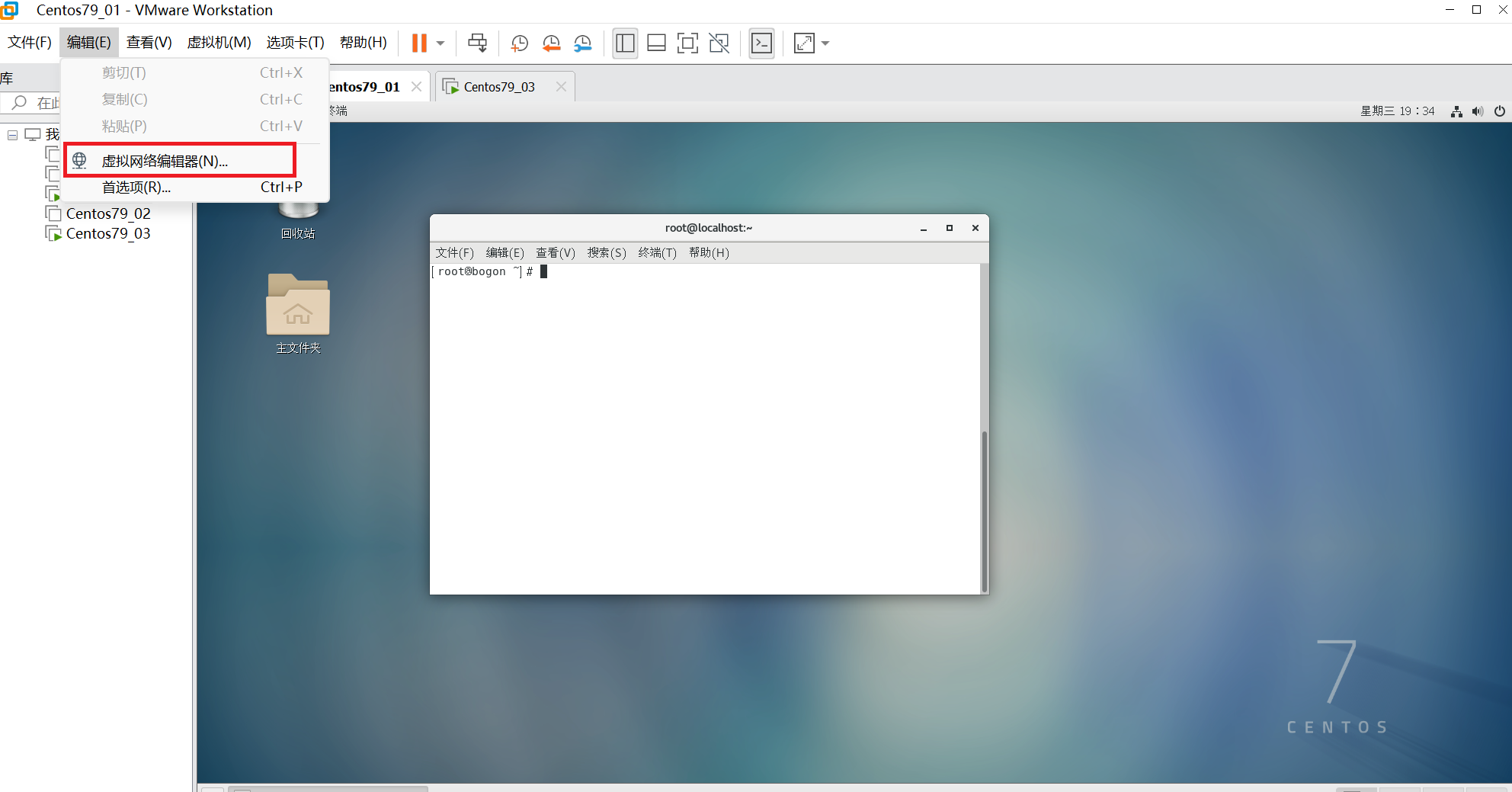The image size is (1512, 792).
Task: Revert the virtual machine to its snapshot
Action: coord(551,43)
